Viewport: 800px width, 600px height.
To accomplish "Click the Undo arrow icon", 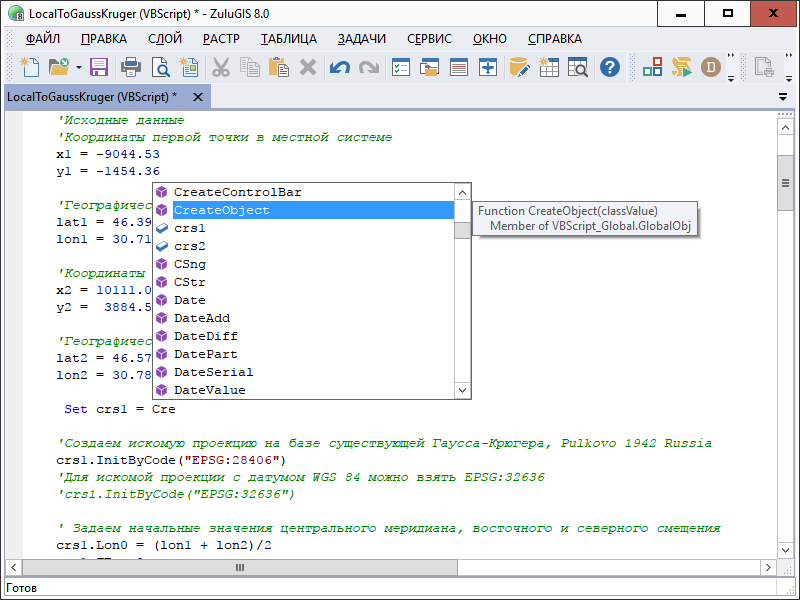I will point(340,67).
